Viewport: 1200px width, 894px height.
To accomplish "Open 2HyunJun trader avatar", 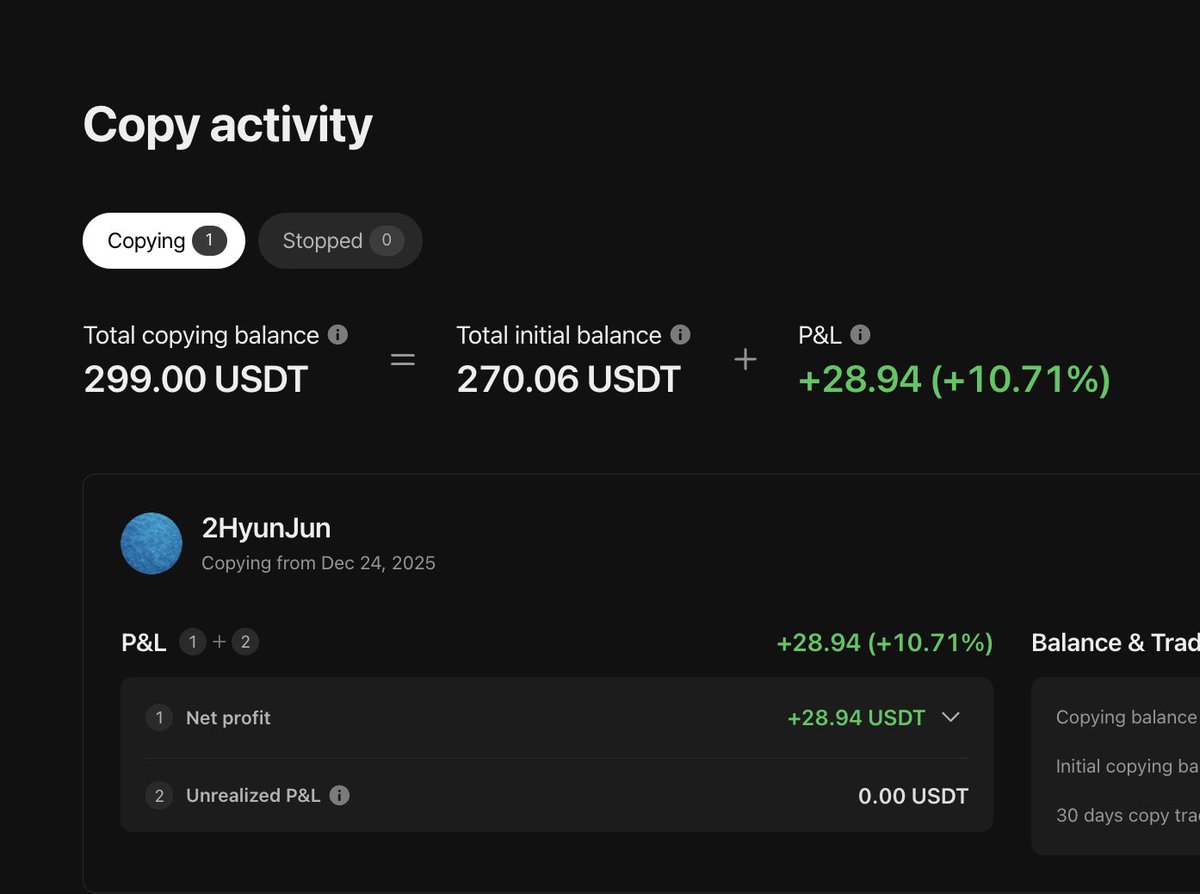I will [x=151, y=544].
